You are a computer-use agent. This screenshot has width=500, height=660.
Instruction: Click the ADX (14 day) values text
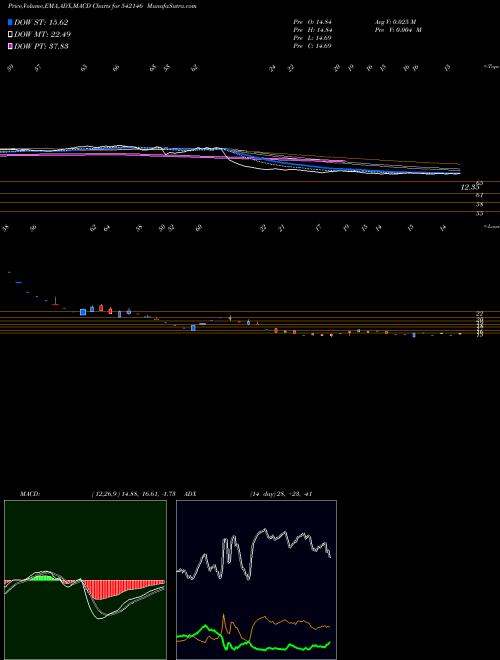coord(281,494)
